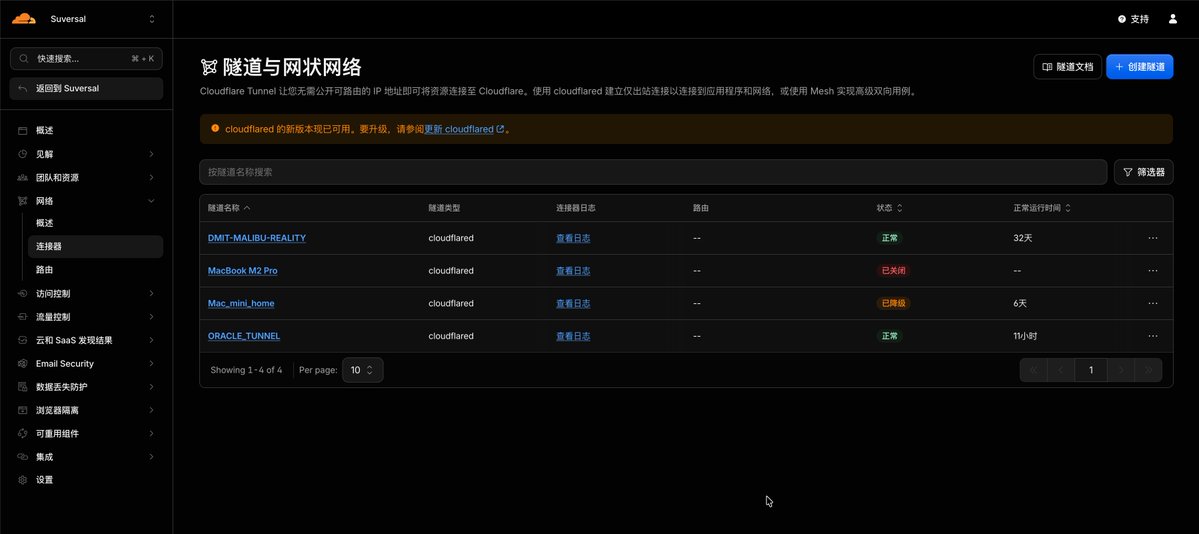Viewport: 1199px width, 534px height.
Task: Click the 集成 sidebar icon
Action: (22, 457)
